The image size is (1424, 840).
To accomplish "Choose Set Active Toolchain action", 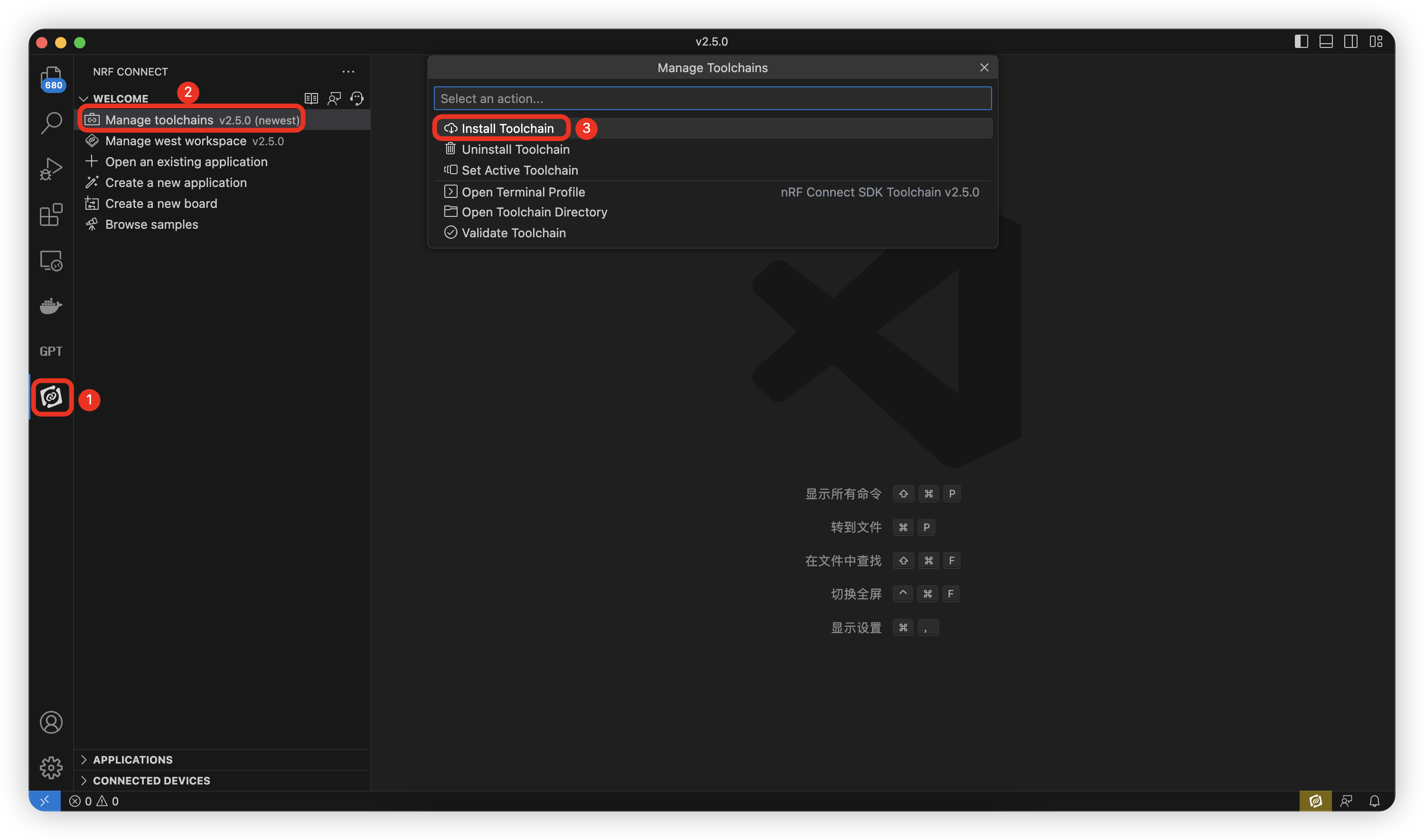I will pyautogui.click(x=712, y=170).
